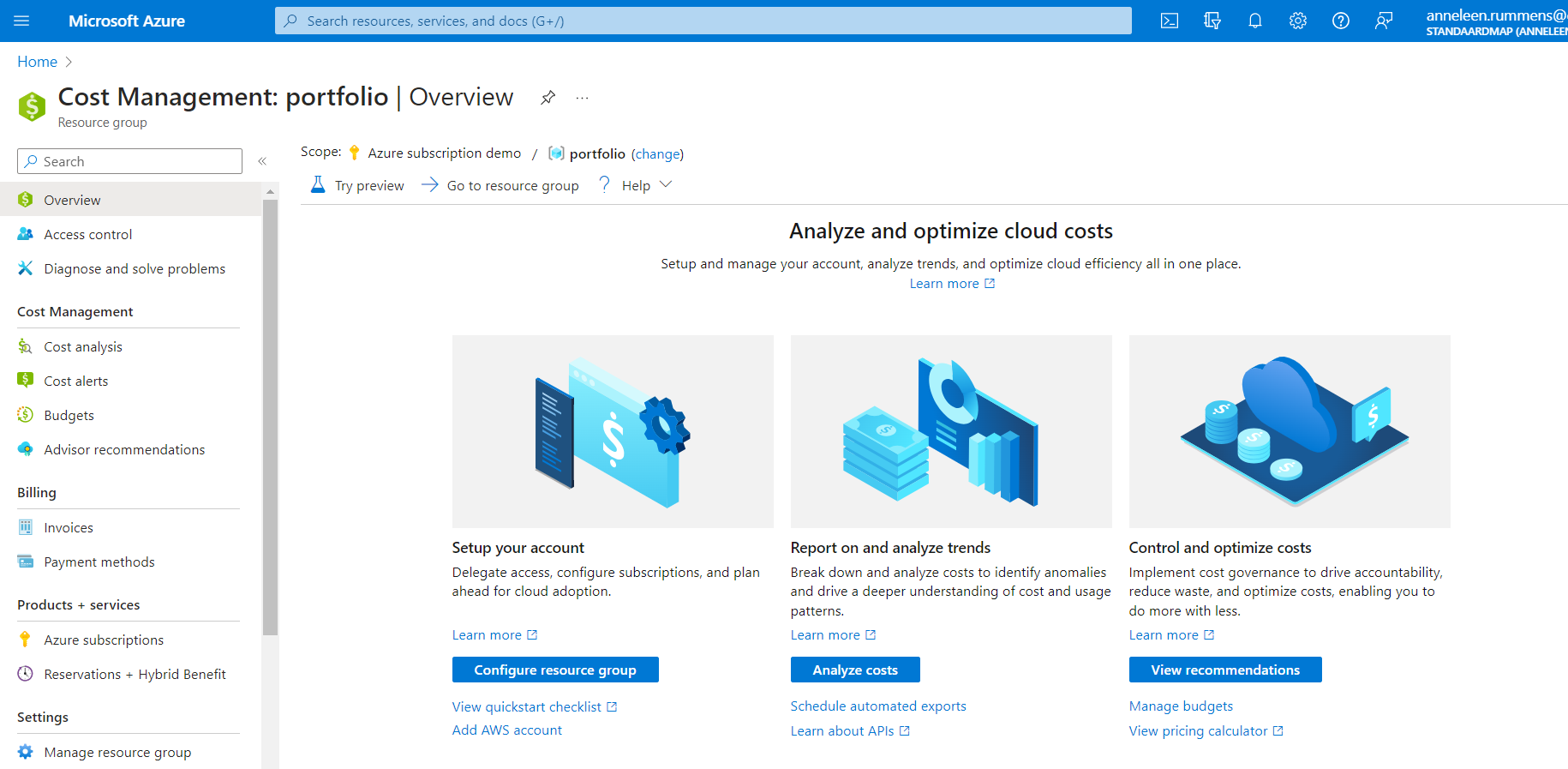Click Learn more under Report on and analyze trends
Viewport: 1568px width, 769px height.
(x=833, y=635)
